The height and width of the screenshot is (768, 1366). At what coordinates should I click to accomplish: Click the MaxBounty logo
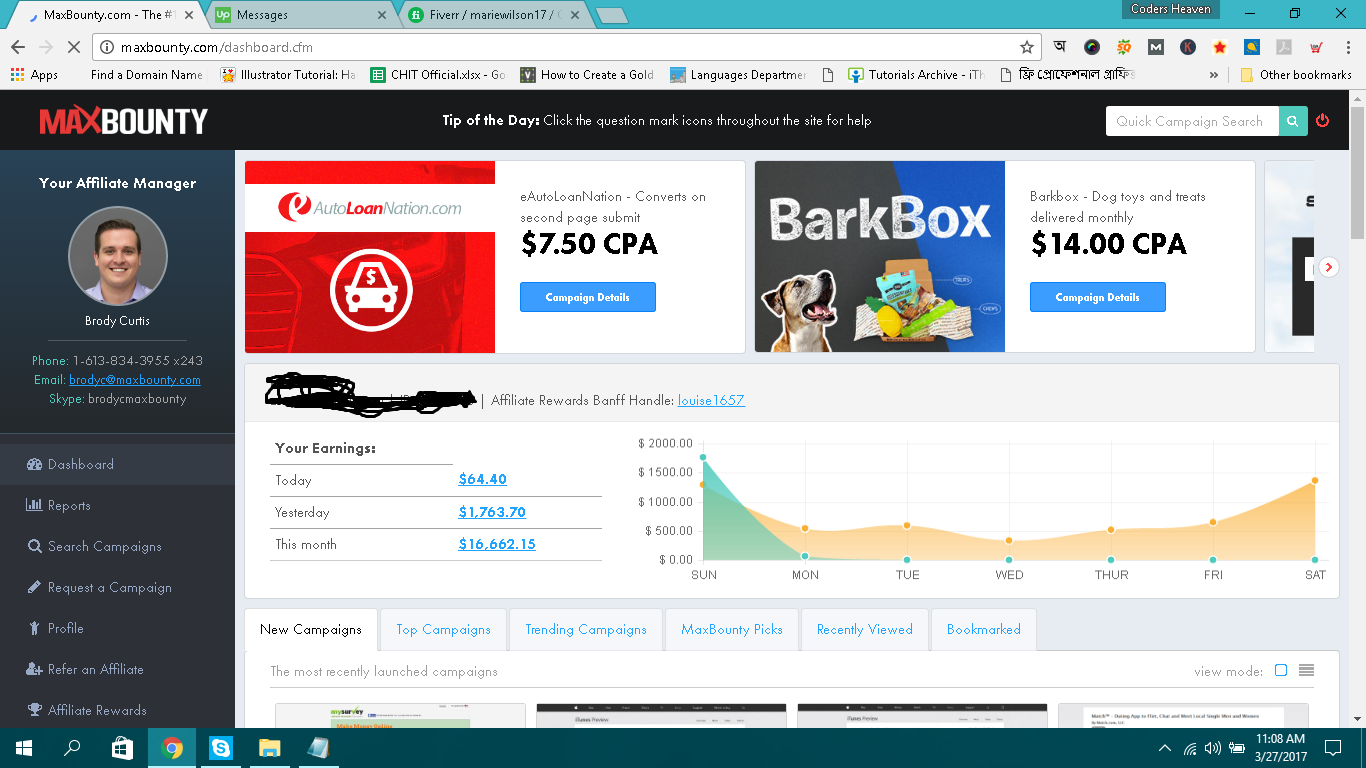[x=124, y=121]
